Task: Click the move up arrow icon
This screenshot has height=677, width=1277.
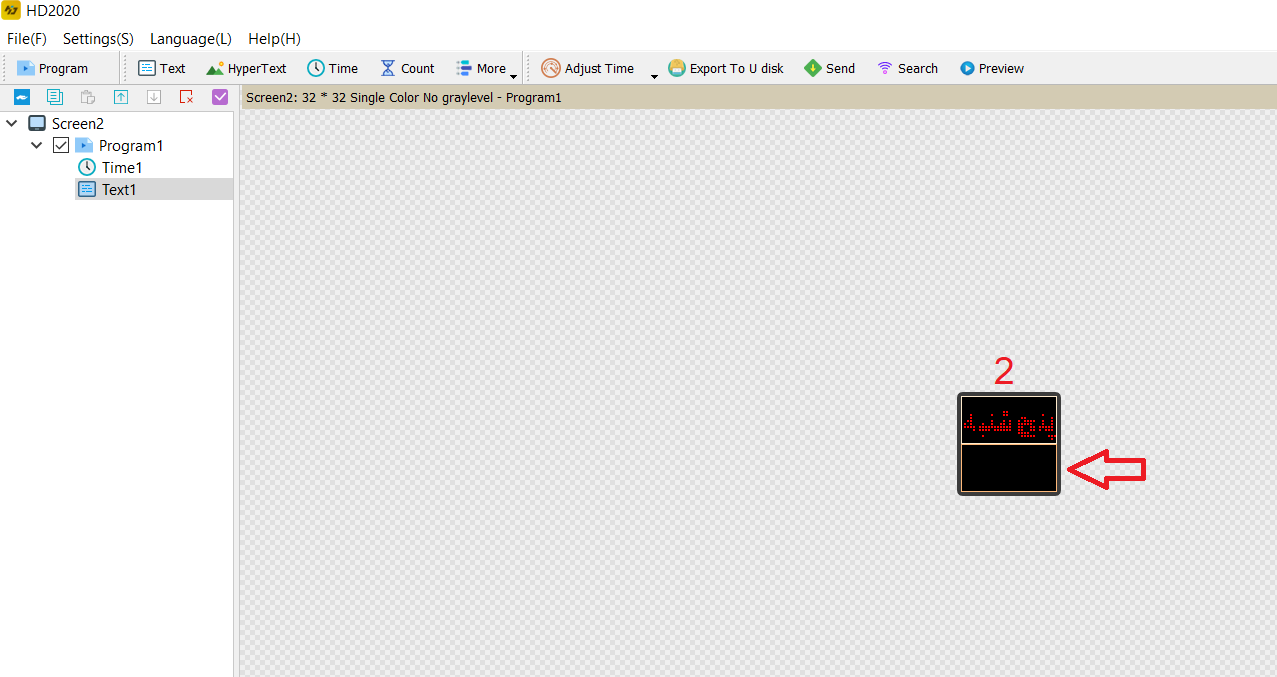Action: [x=121, y=97]
